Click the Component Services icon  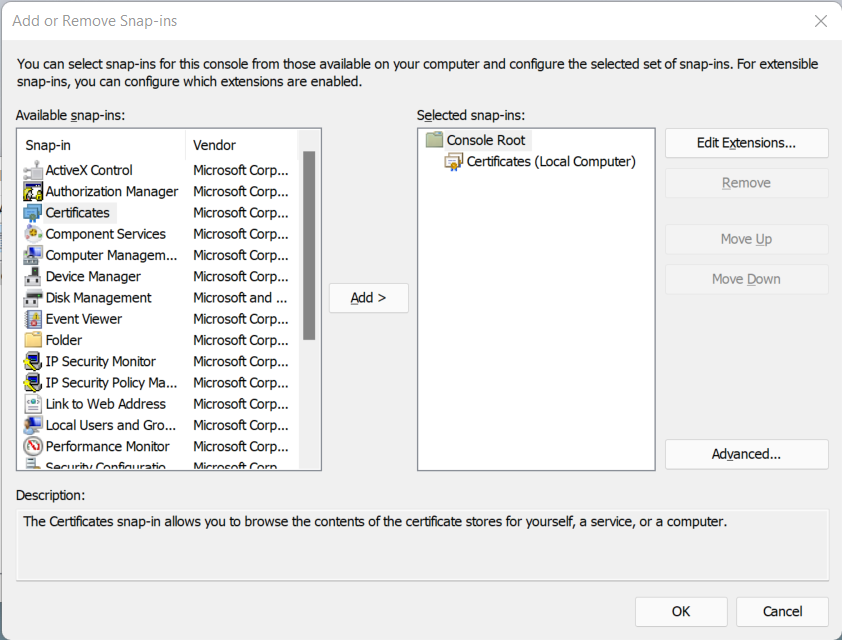coord(33,234)
